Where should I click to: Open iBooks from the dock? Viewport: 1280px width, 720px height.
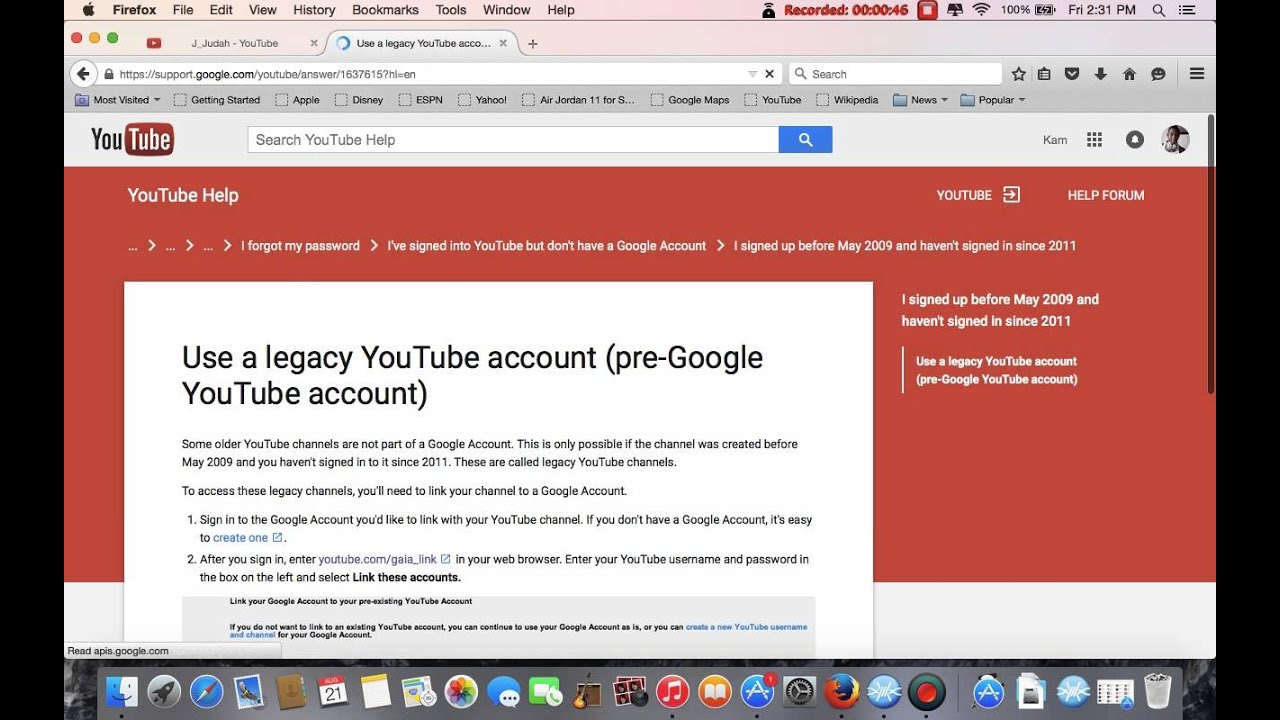[714, 691]
